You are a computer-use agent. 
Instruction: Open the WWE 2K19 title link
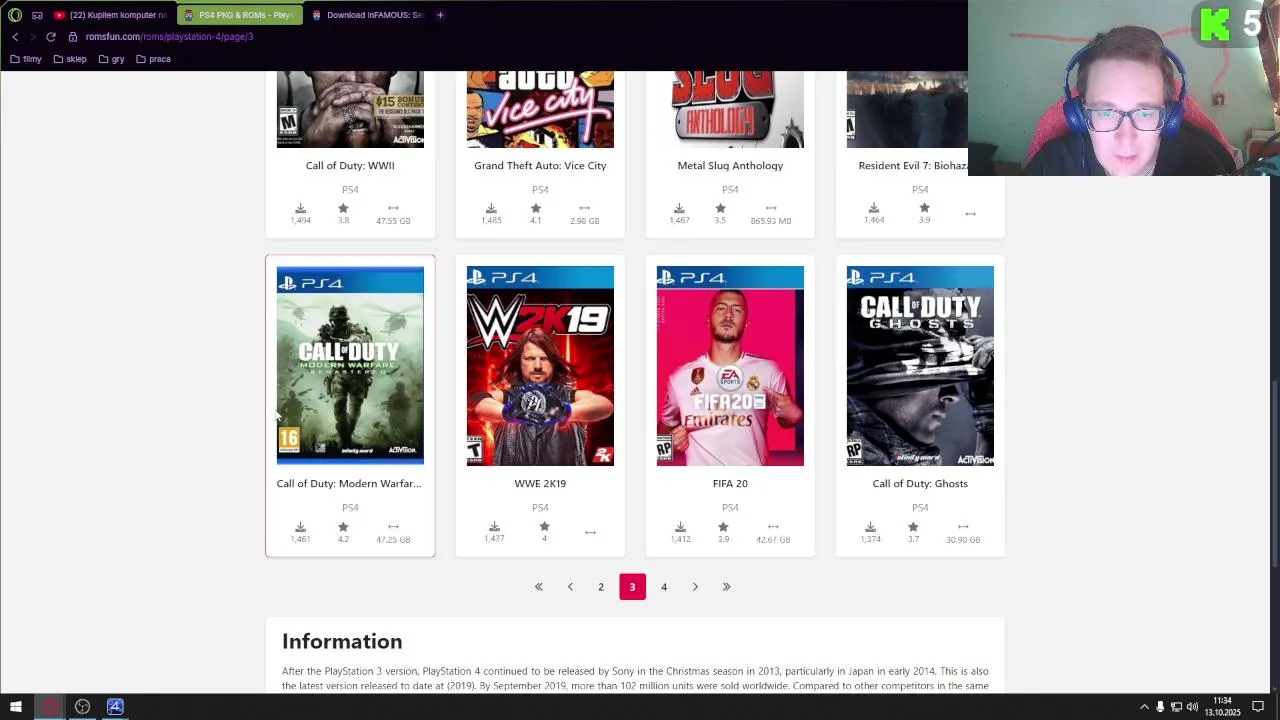tap(540, 484)
